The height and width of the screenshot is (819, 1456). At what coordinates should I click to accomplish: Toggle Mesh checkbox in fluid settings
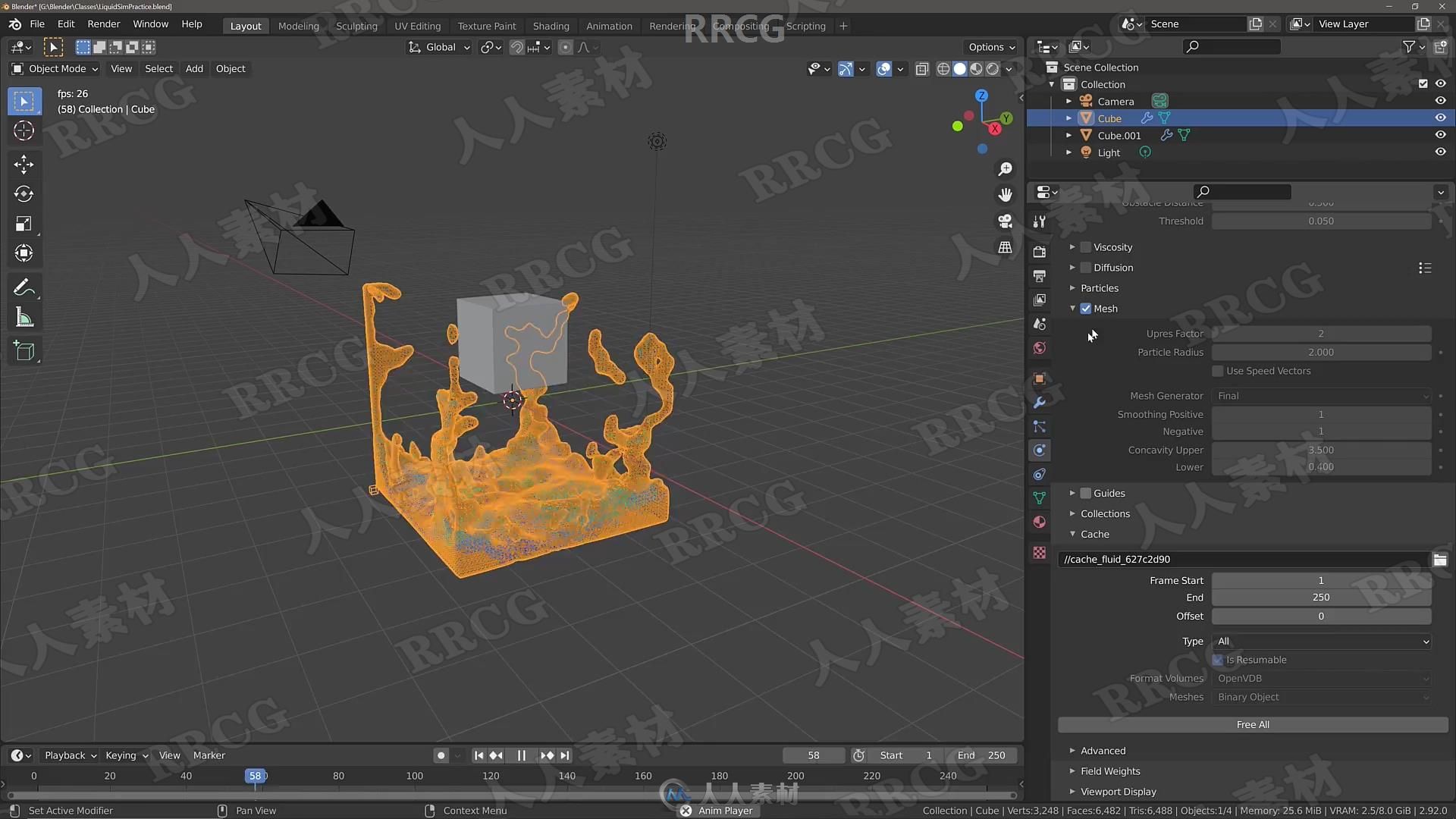coord(1085,307)
